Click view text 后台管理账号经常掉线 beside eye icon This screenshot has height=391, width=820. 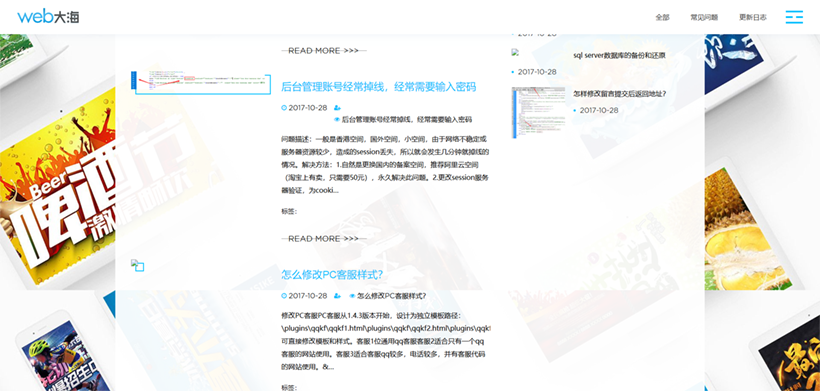[407, 120]
